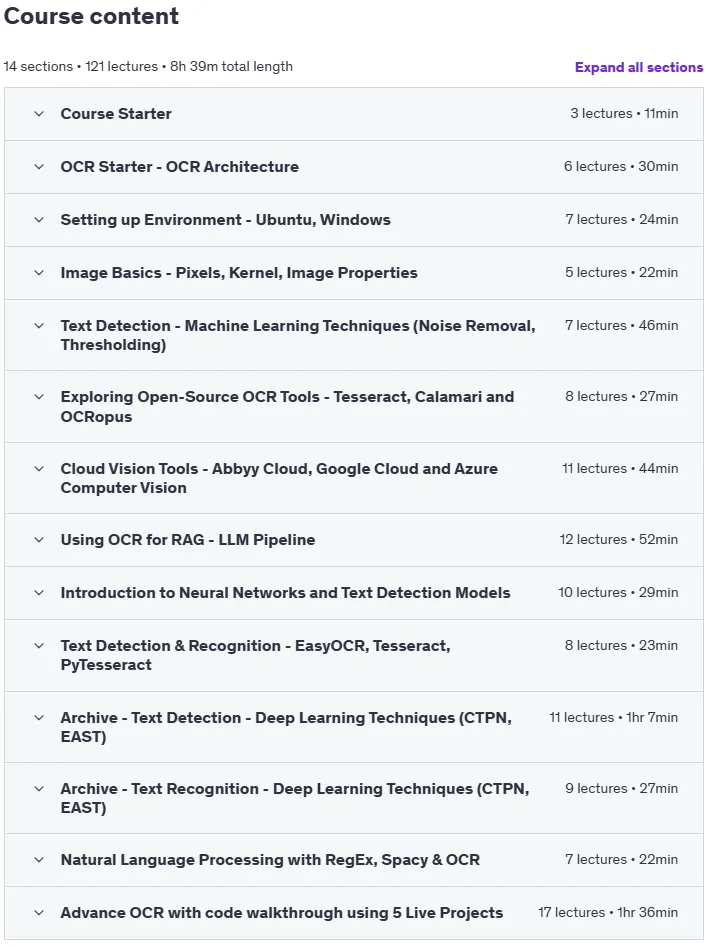
Task: Click chevron for Using OCR for RAG
Action: [39, 540]
